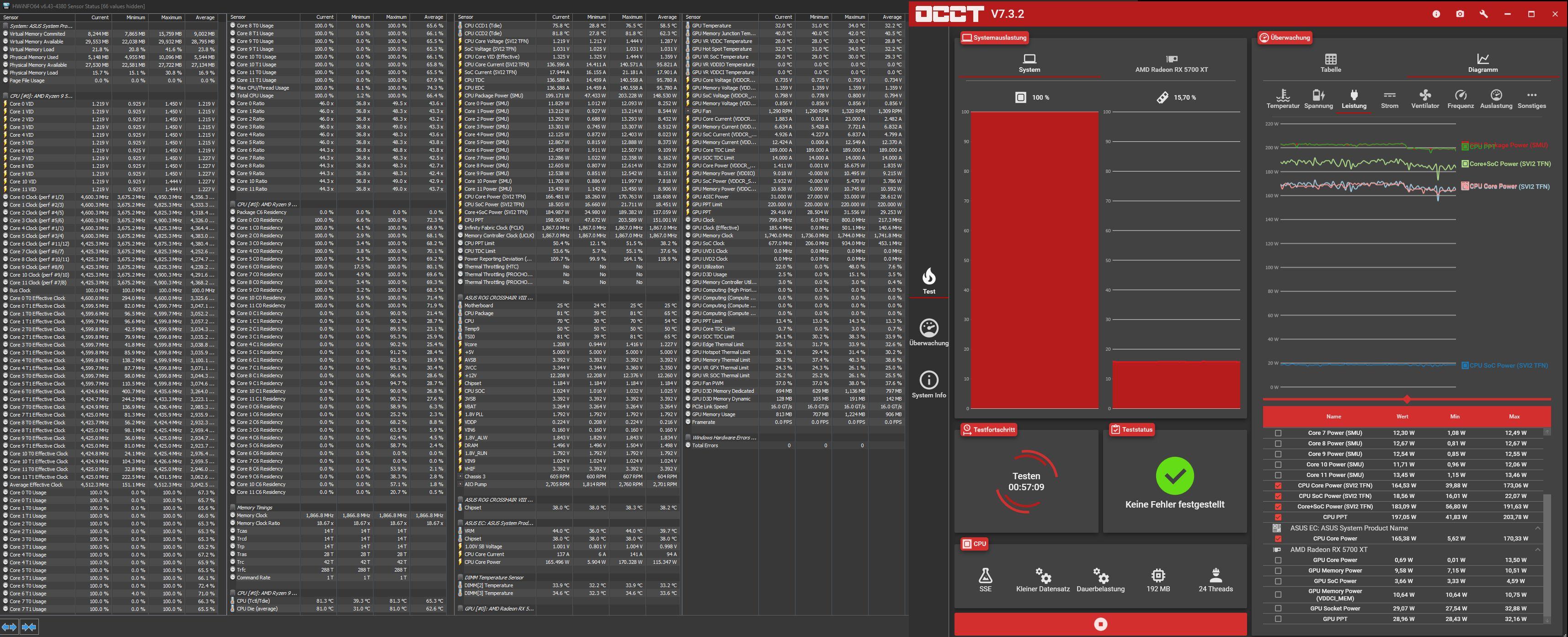Enable GPU Socket Power checkbox
Viewport: 1568px width, 637px height.
(x=1278, y=608)
